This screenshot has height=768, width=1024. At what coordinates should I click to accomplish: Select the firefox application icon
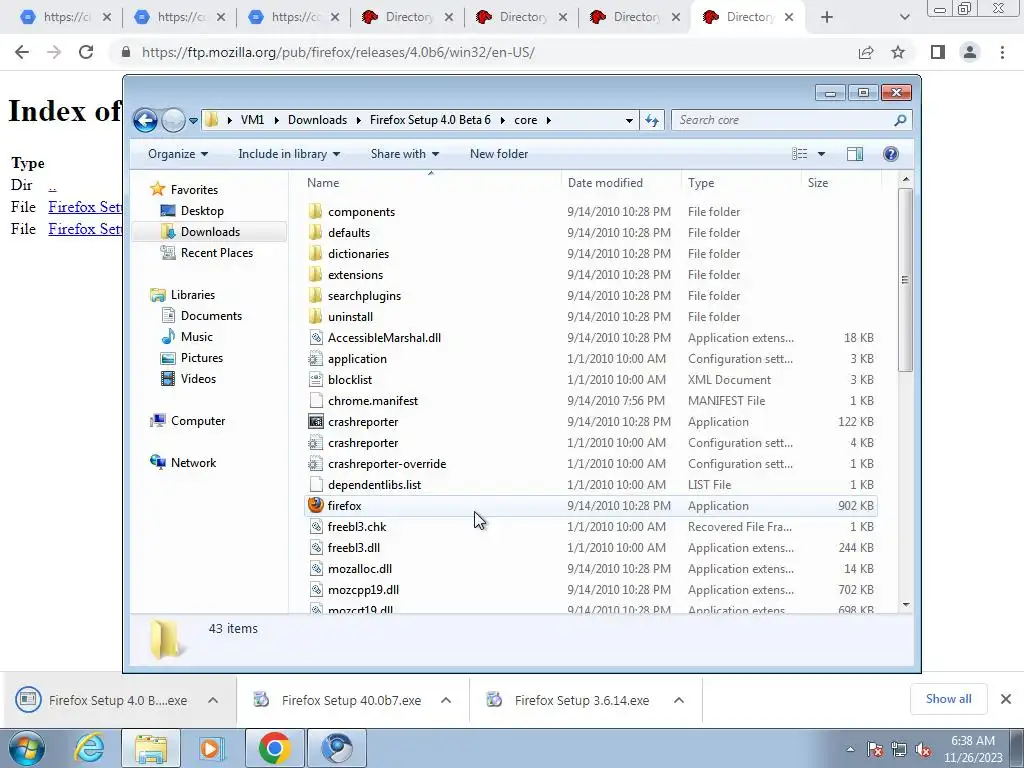click(315, 505)
